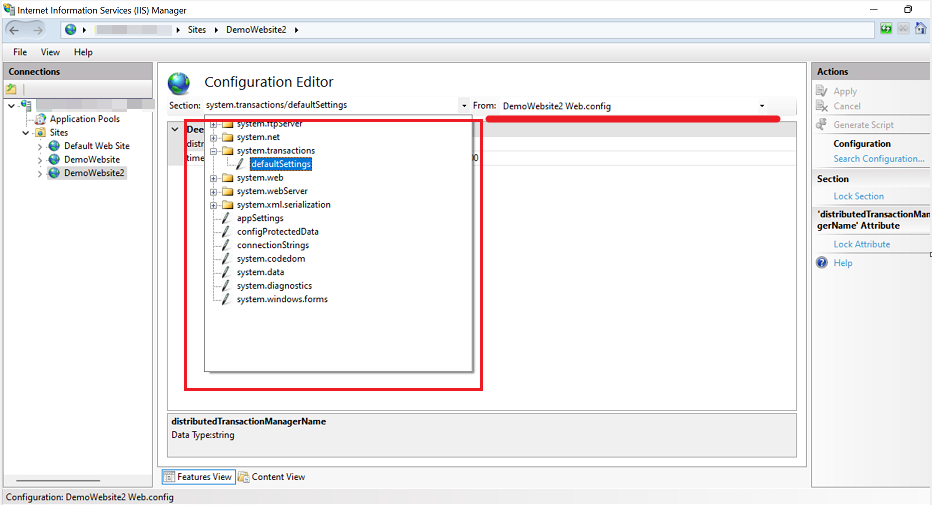Click Search Configuration link
Viewport: 932px width, 505px height.
(879, 159)
